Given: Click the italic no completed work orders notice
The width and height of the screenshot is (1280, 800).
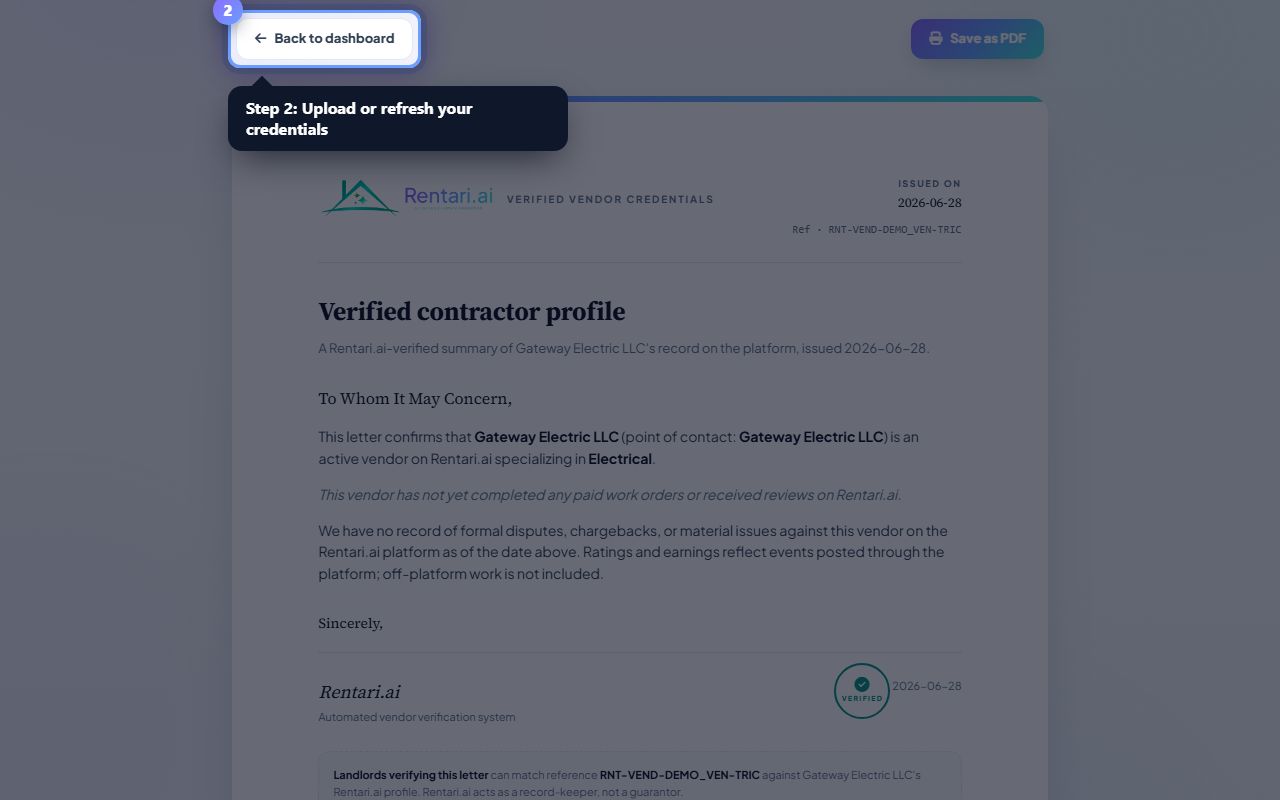Looking at the screenshot, I should [x=610, y=495].
